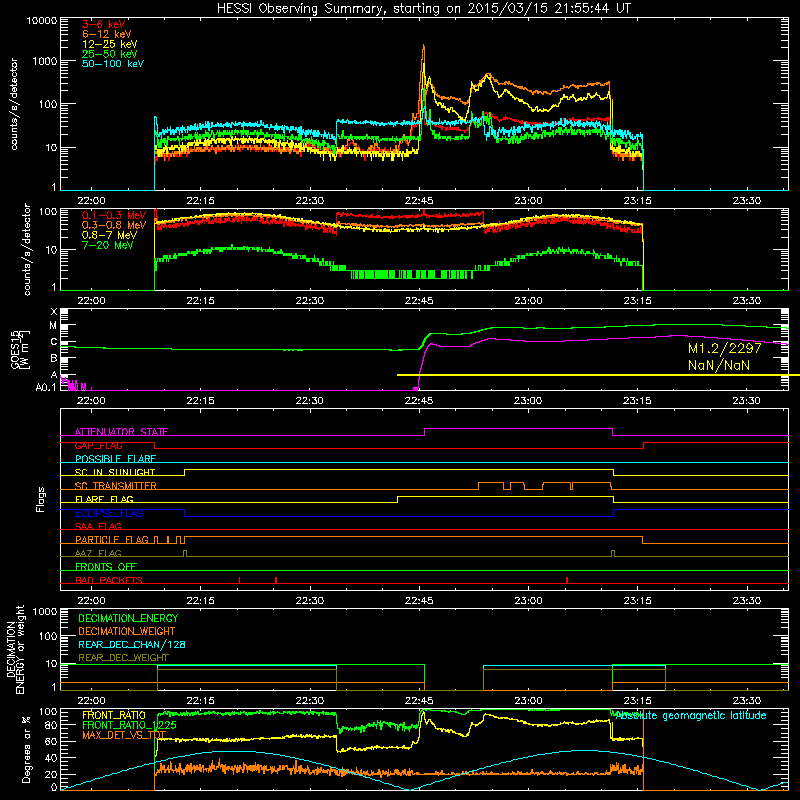Select the orange 6-12 keV legend label

[x=107, y=34]
